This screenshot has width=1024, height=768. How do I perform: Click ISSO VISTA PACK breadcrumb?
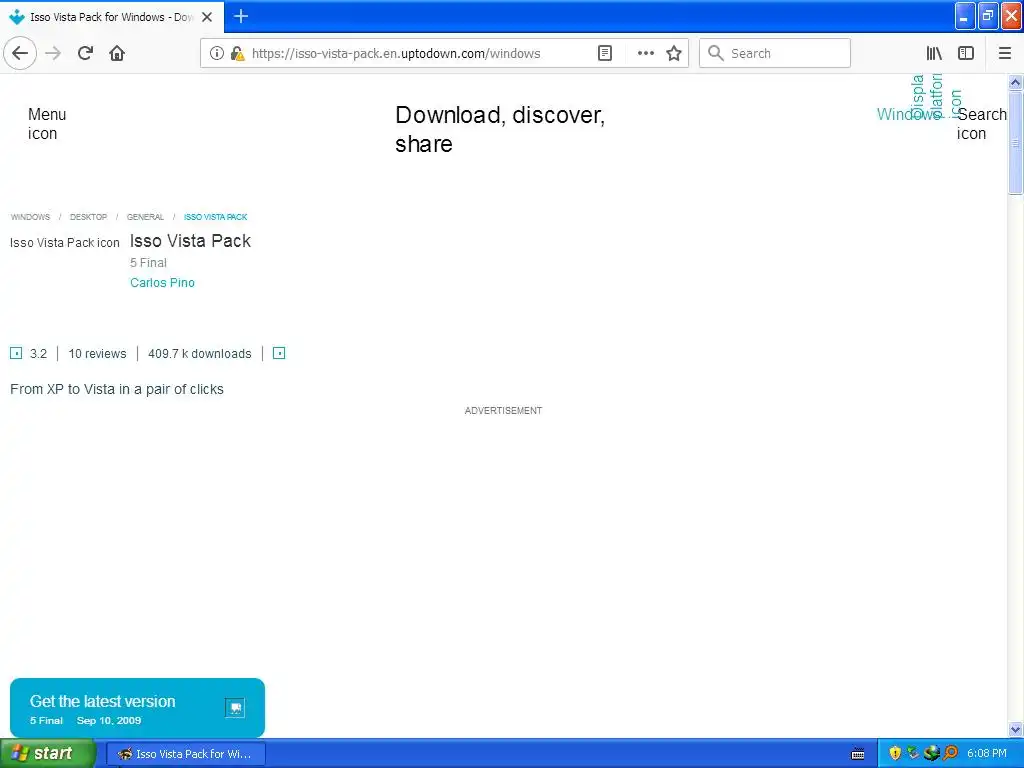(x=216, y=217)
